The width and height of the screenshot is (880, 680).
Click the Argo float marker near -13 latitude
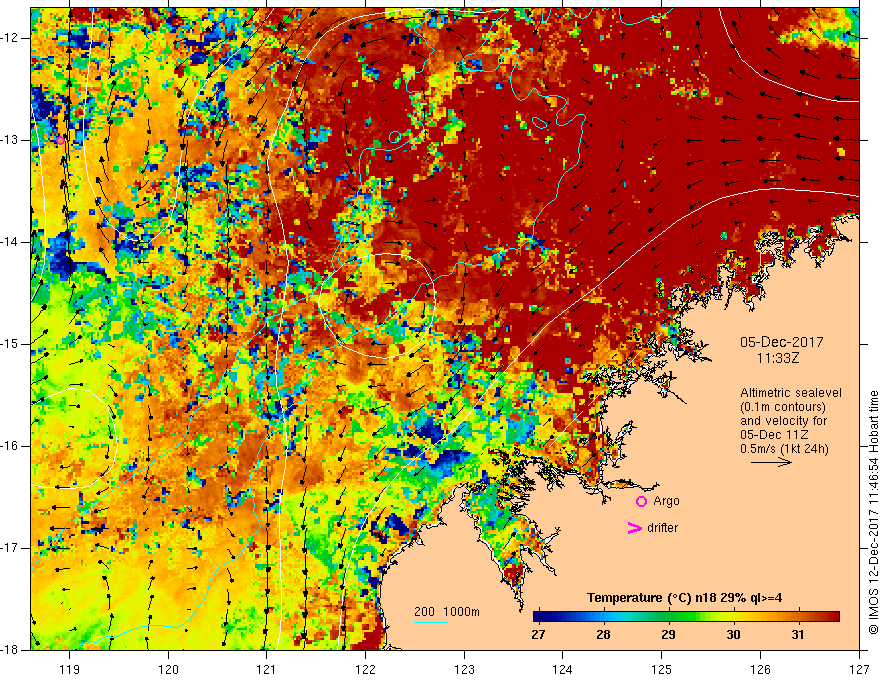60,140
